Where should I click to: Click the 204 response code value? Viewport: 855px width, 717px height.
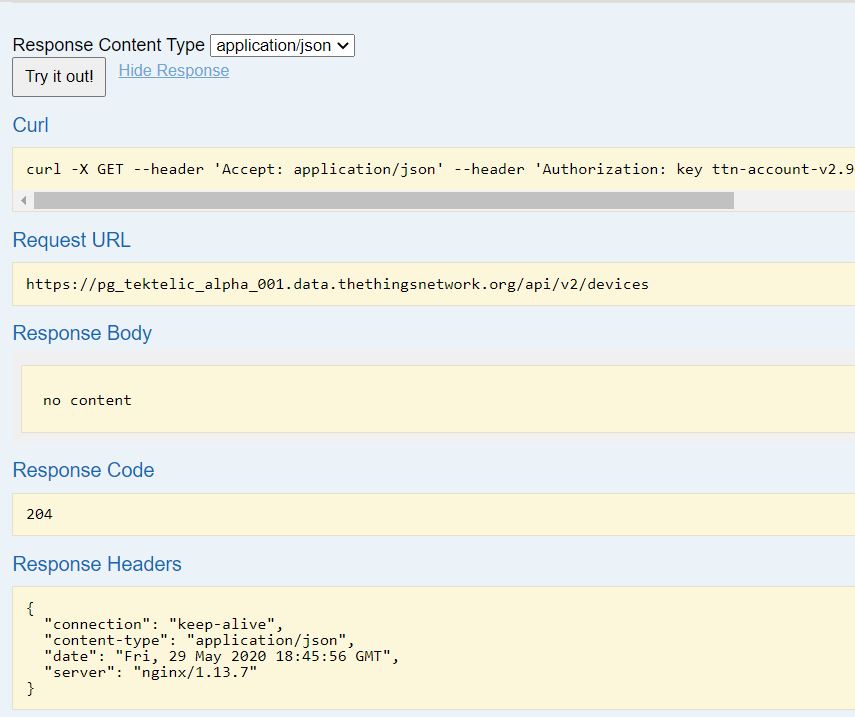[39, 514]
